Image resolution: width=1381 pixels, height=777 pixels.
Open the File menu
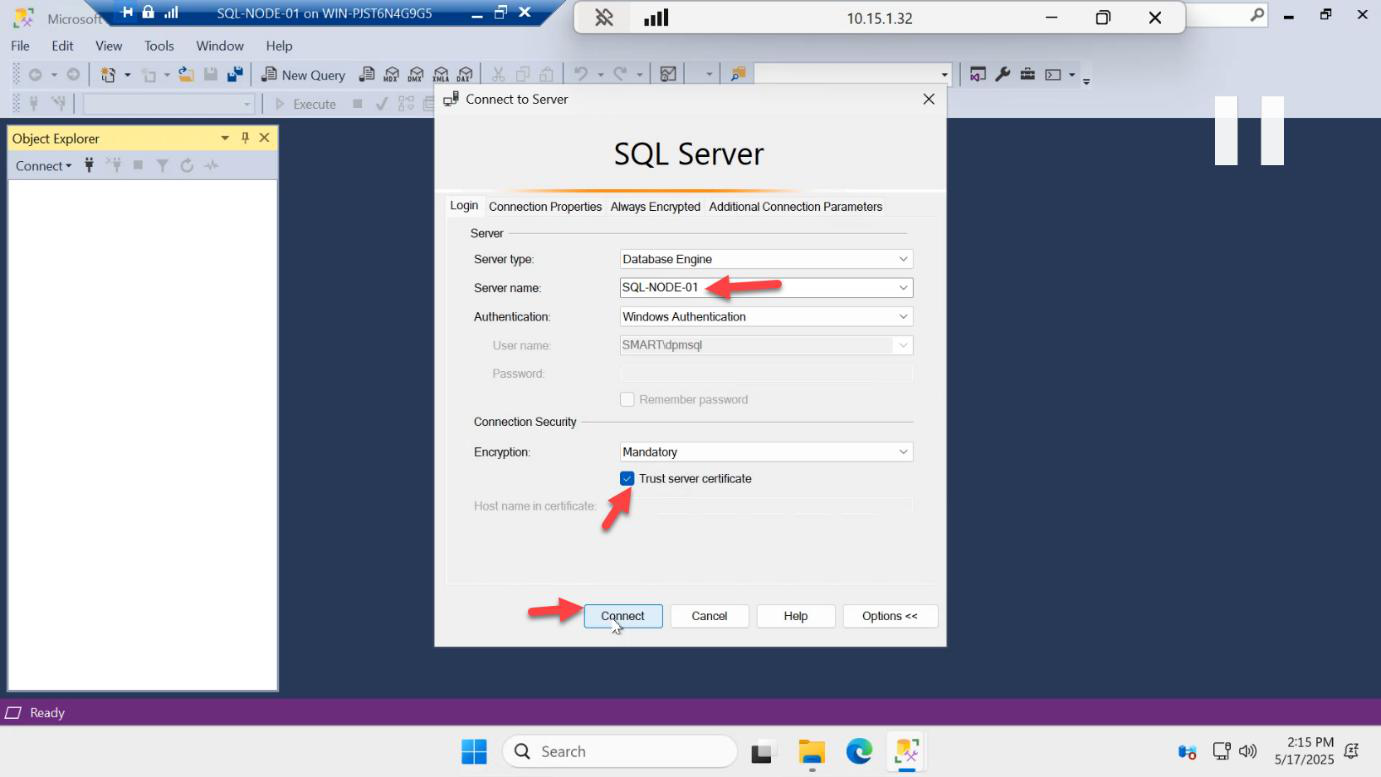(20, 46)
